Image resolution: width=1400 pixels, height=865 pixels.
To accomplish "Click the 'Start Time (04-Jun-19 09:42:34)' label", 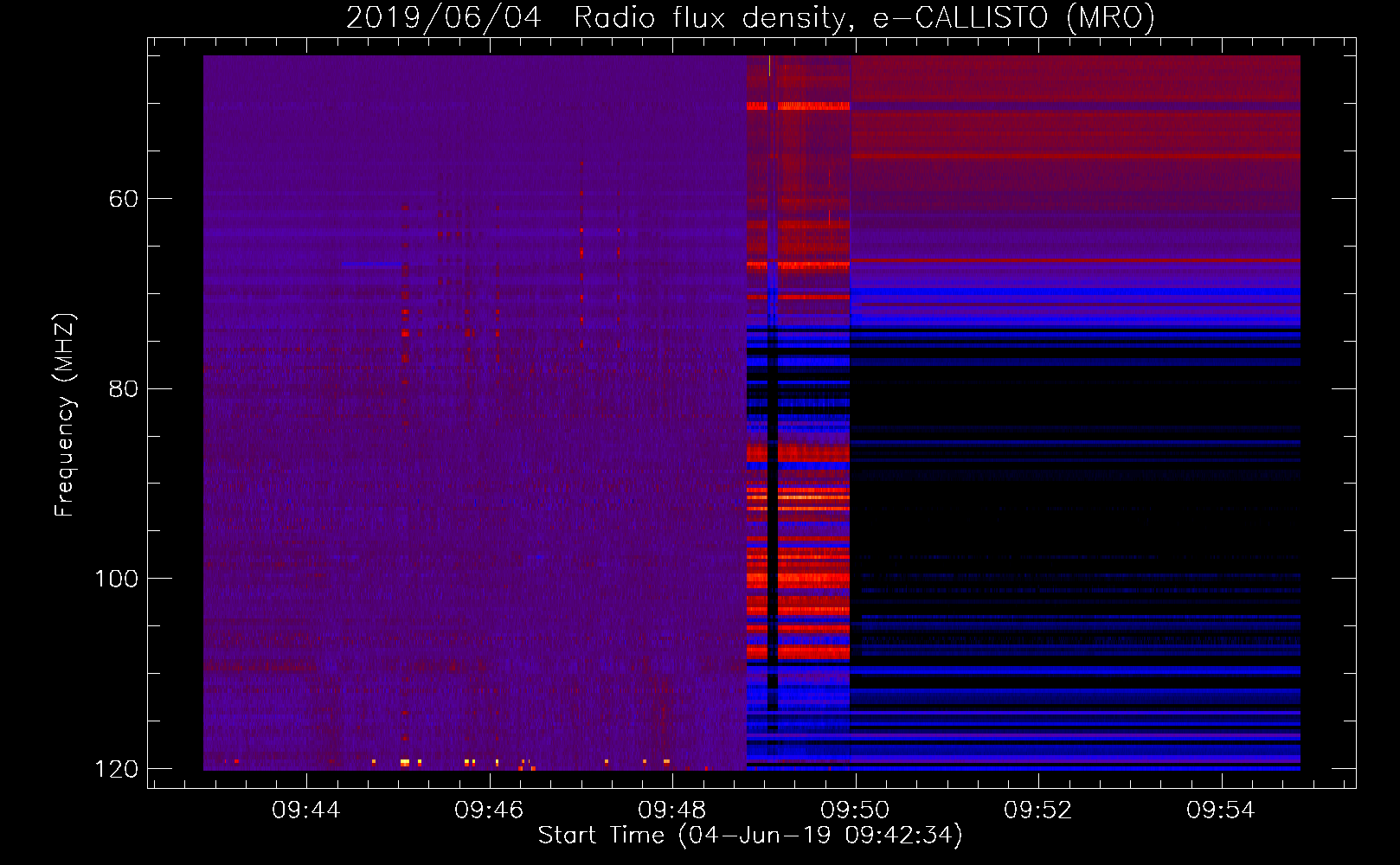I will [750, 836].
